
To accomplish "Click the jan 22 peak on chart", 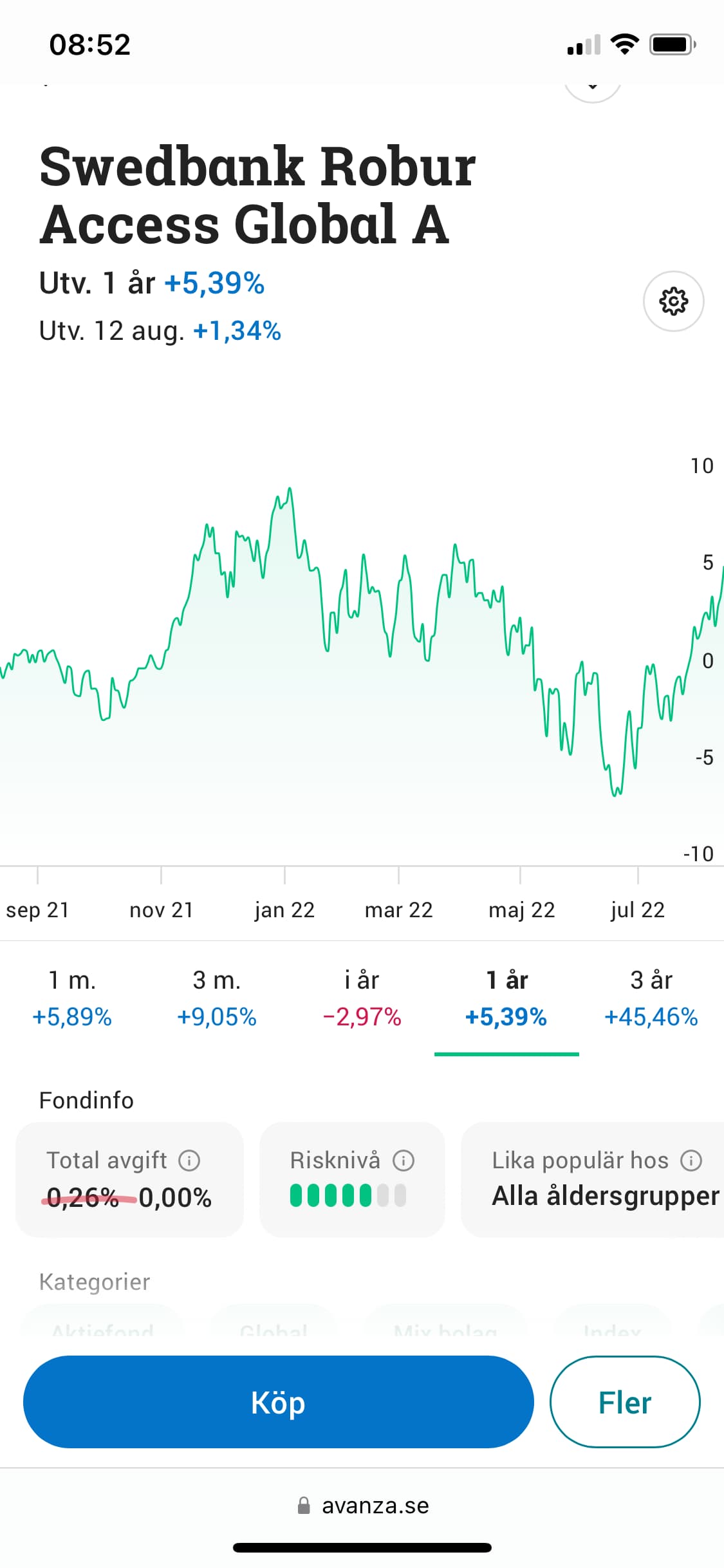I will point(290,490).
